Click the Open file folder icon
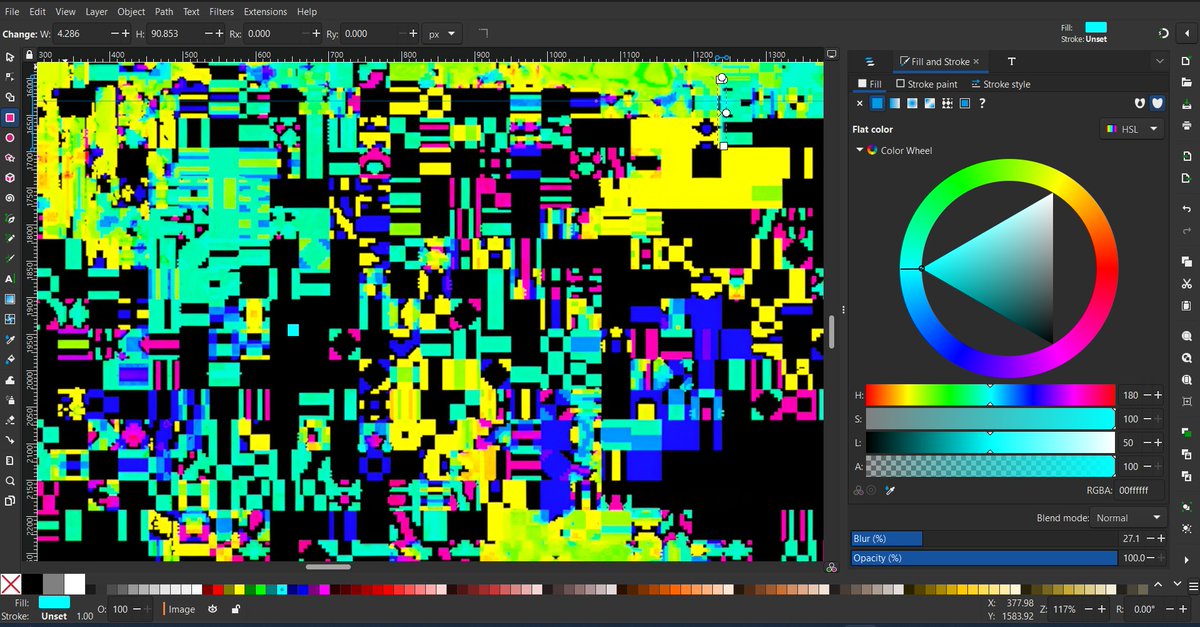The image size is (1200, 627). 1186,82
